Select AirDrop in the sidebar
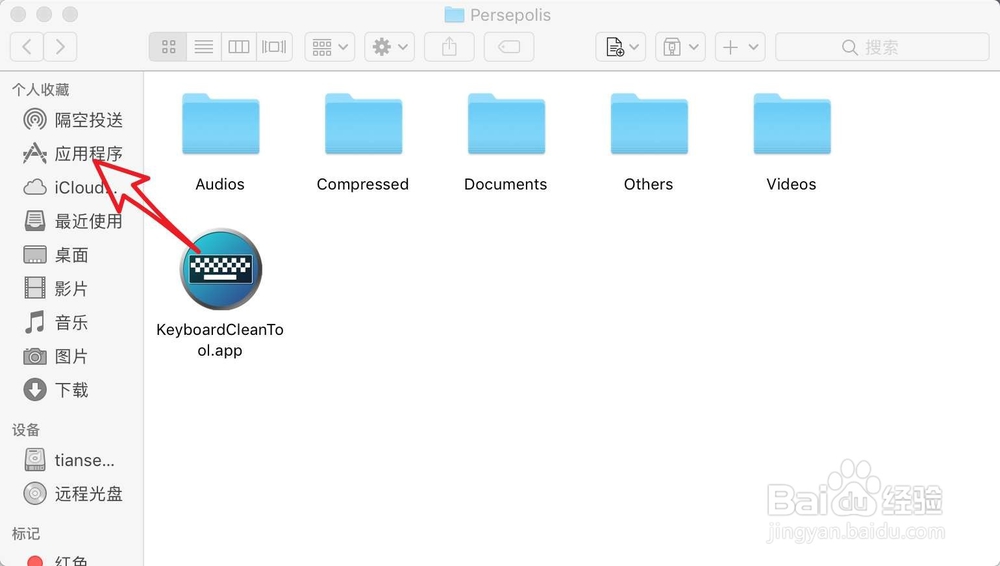 click(73, 119)
